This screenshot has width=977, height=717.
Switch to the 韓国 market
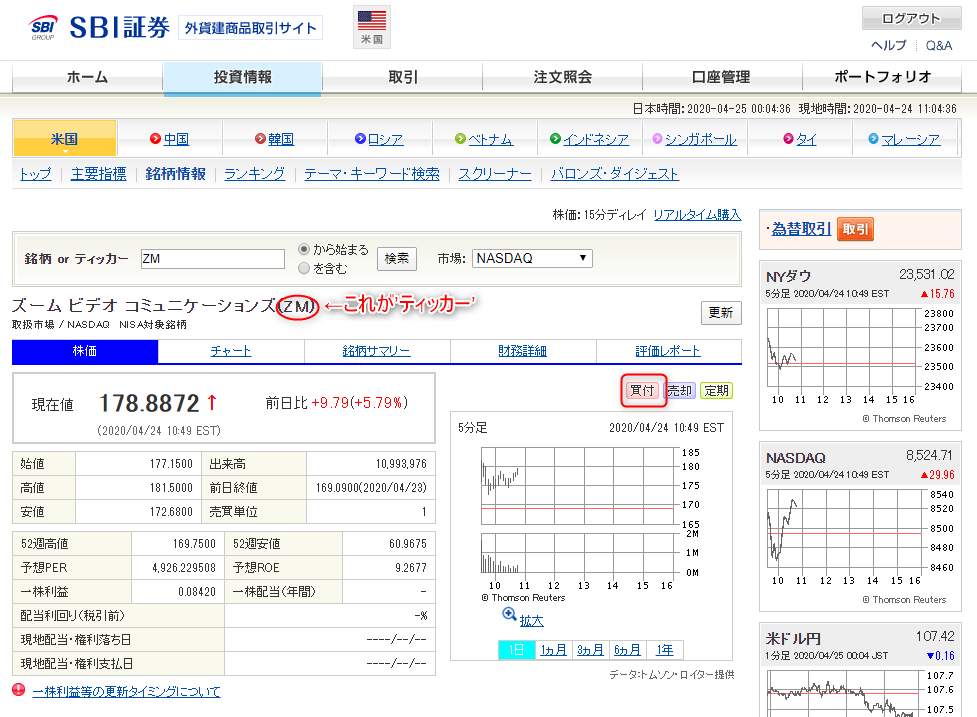(x=280, y=140)
